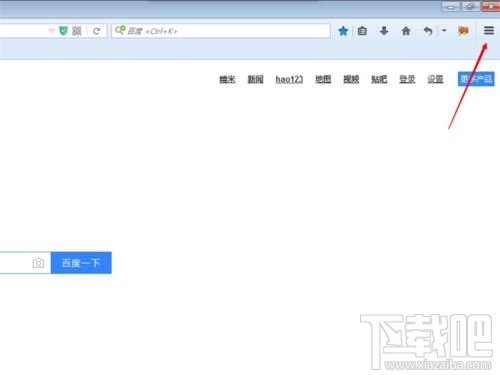Viewport: 500px width, 375px height.
Task: Reload the page with the refresh icon
Action: pos(96,31)
